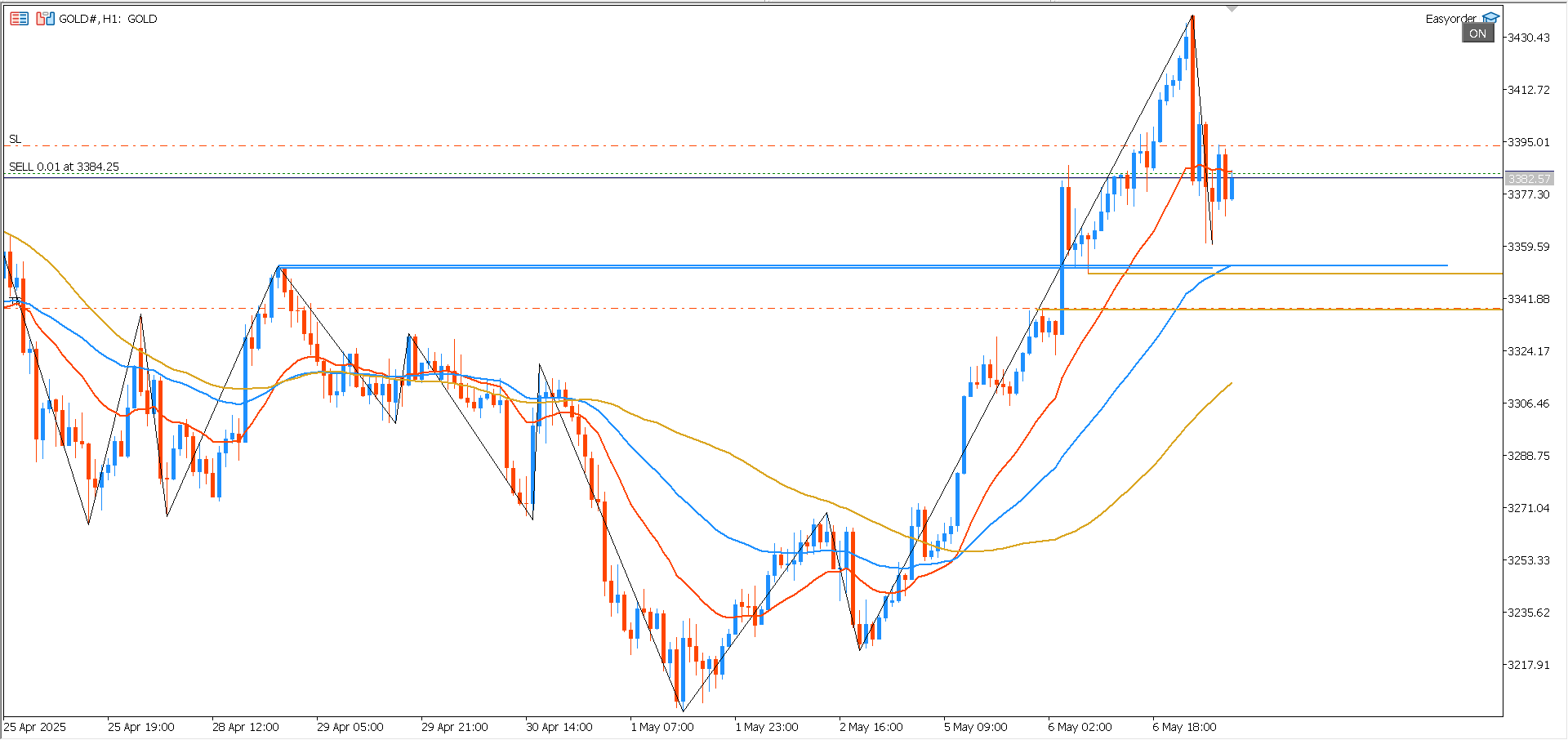The width and height of the screenshot is (1568, 740).
Task: Select the SL stop loss line label
Action: (x=15, y=140)
